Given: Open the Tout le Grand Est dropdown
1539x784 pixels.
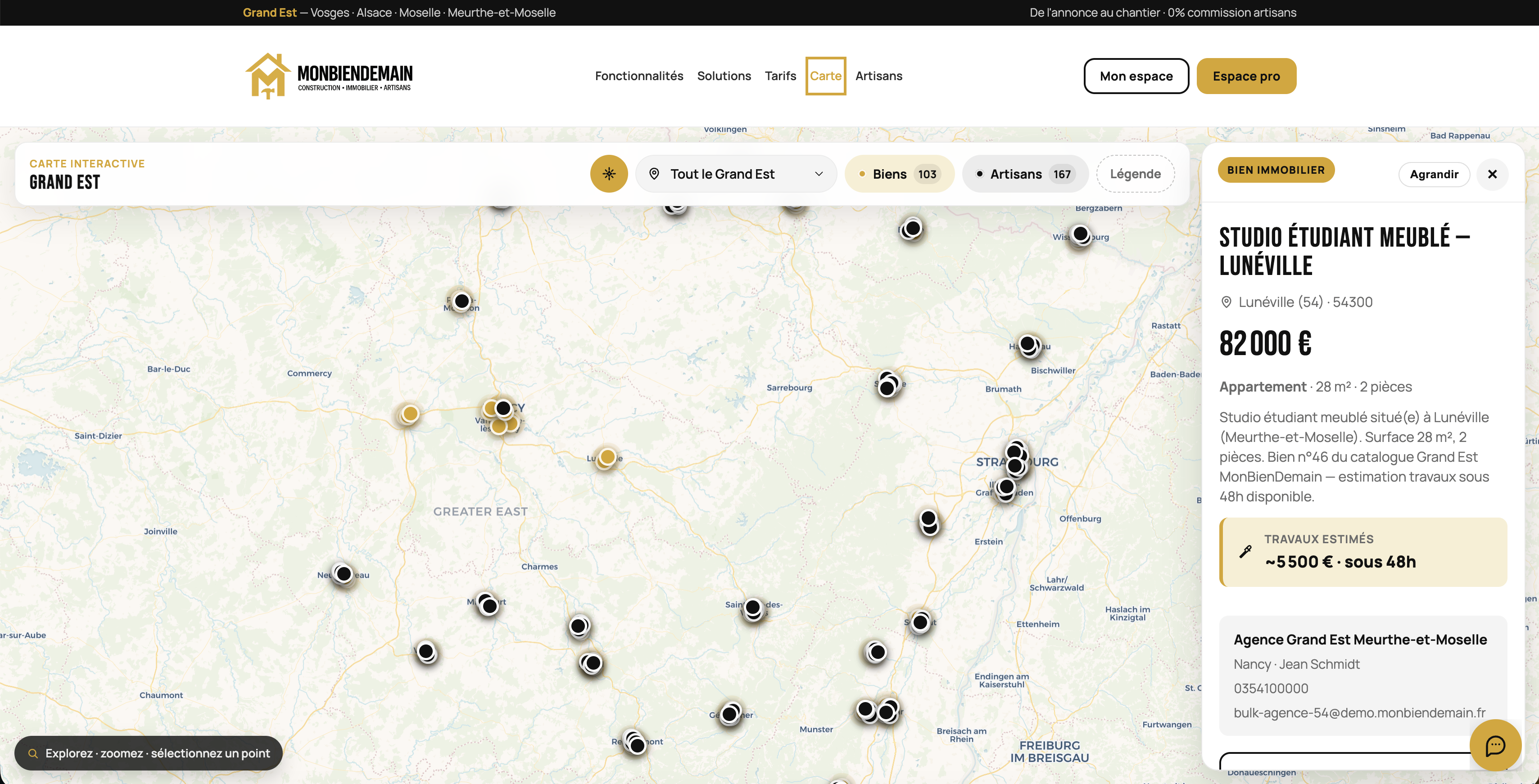Looking at the screenshot, I should [736, 174].
